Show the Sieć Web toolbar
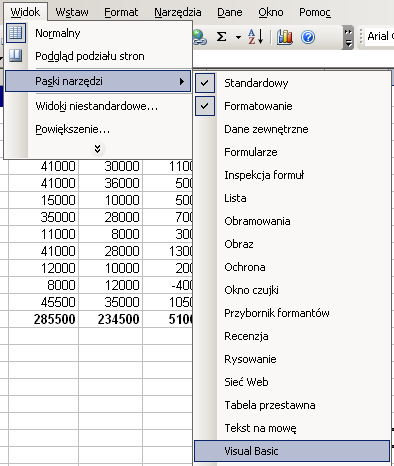Screen dimensions: 394x466 tap(292, 382)
